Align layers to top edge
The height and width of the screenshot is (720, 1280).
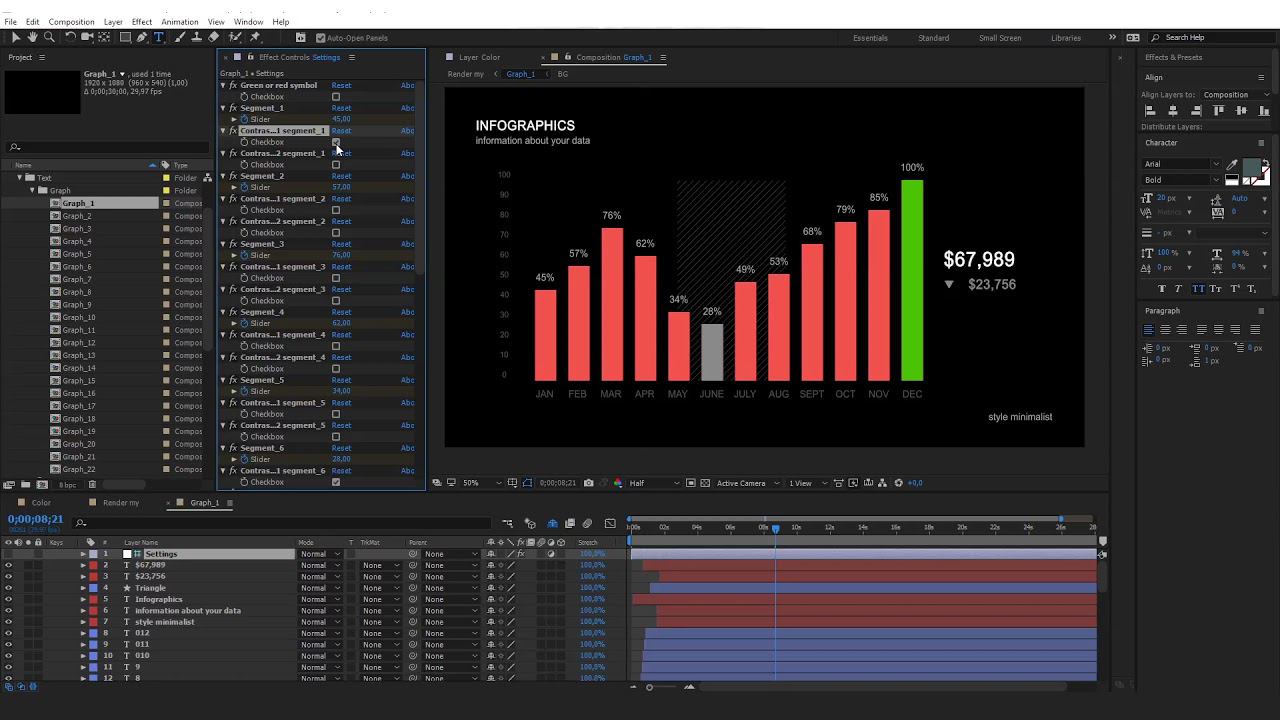[x=1218, y=111]
